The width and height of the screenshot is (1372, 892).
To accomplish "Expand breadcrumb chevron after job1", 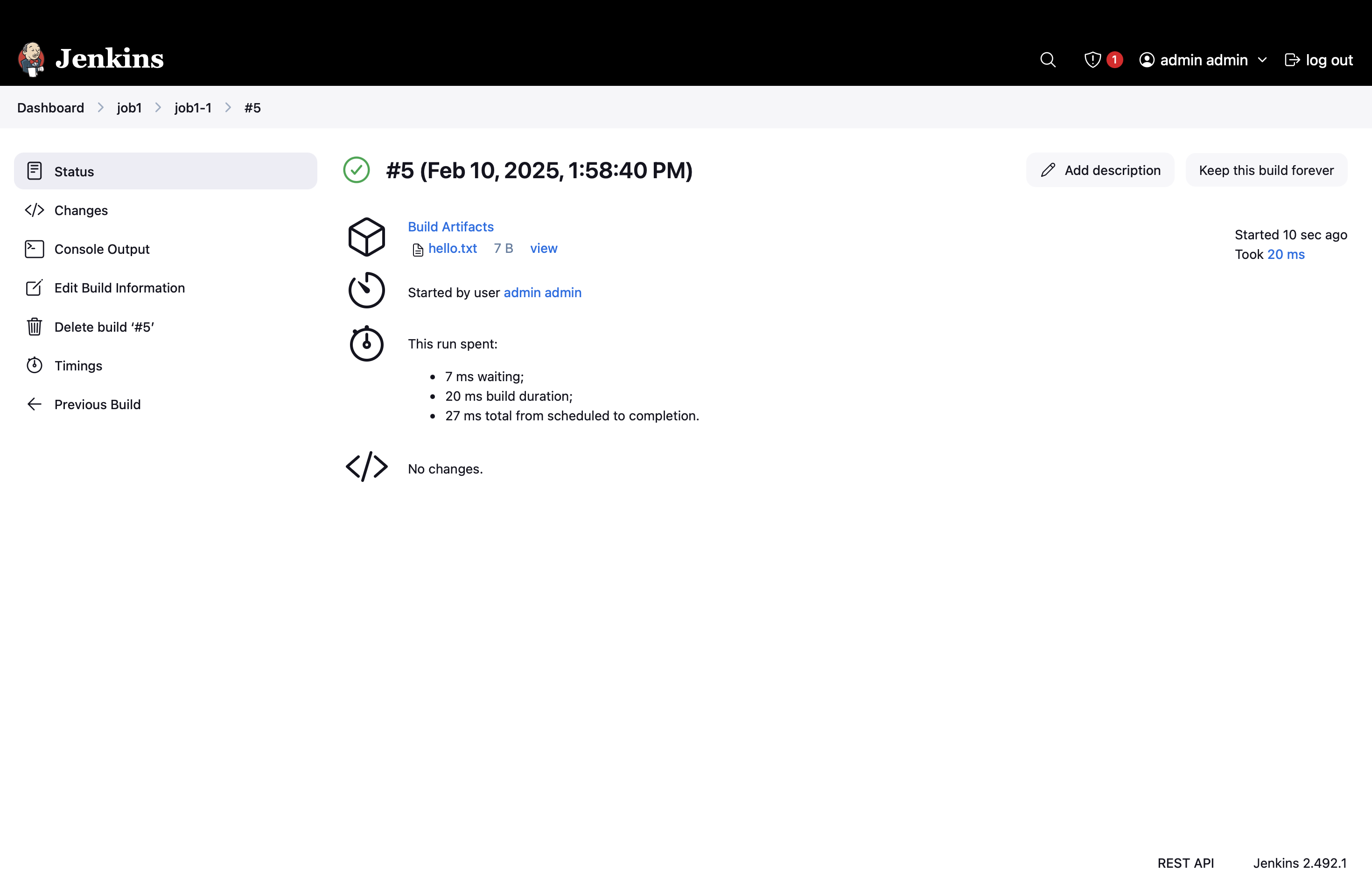I will coord(159,108).
